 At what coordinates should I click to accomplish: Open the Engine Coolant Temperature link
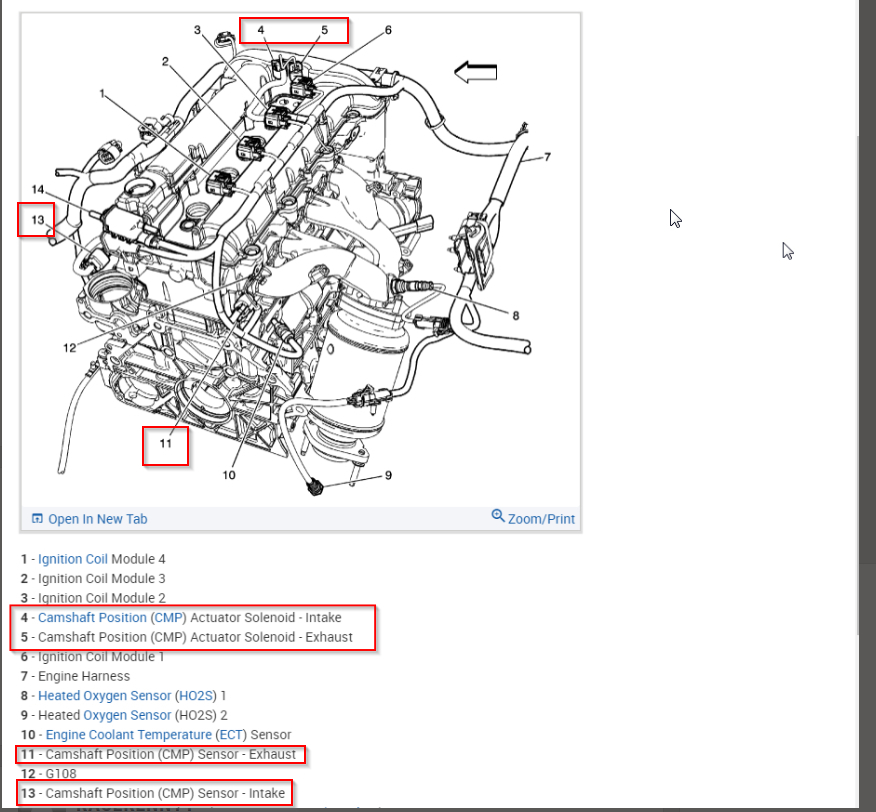pos(128,735)
